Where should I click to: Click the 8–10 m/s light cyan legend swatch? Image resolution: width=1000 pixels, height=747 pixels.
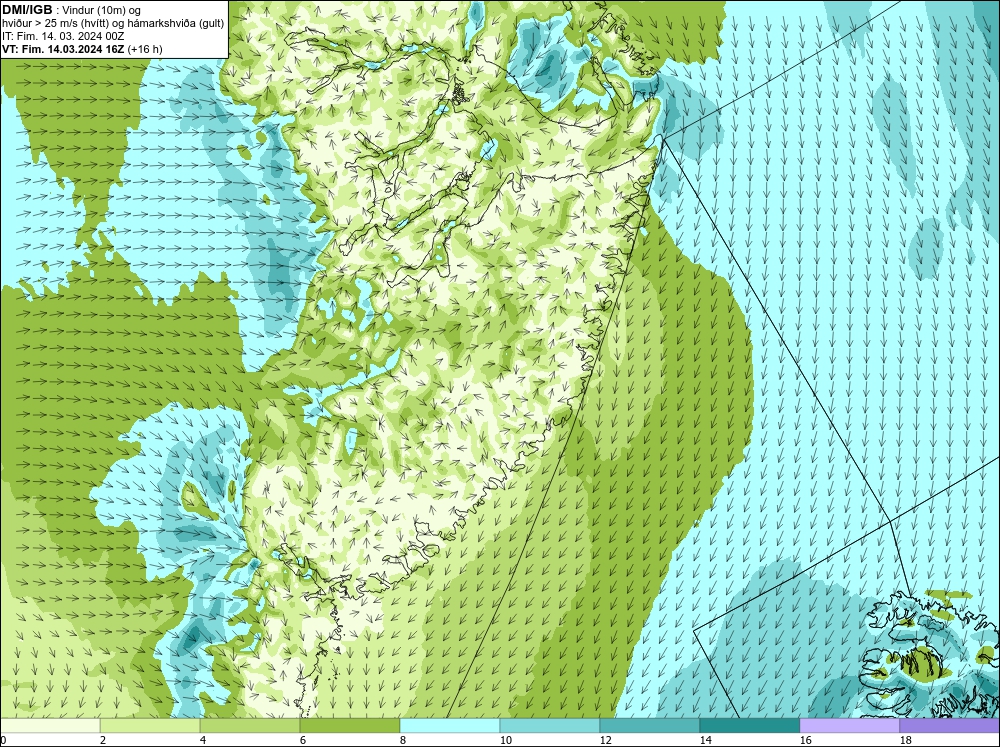450,726
